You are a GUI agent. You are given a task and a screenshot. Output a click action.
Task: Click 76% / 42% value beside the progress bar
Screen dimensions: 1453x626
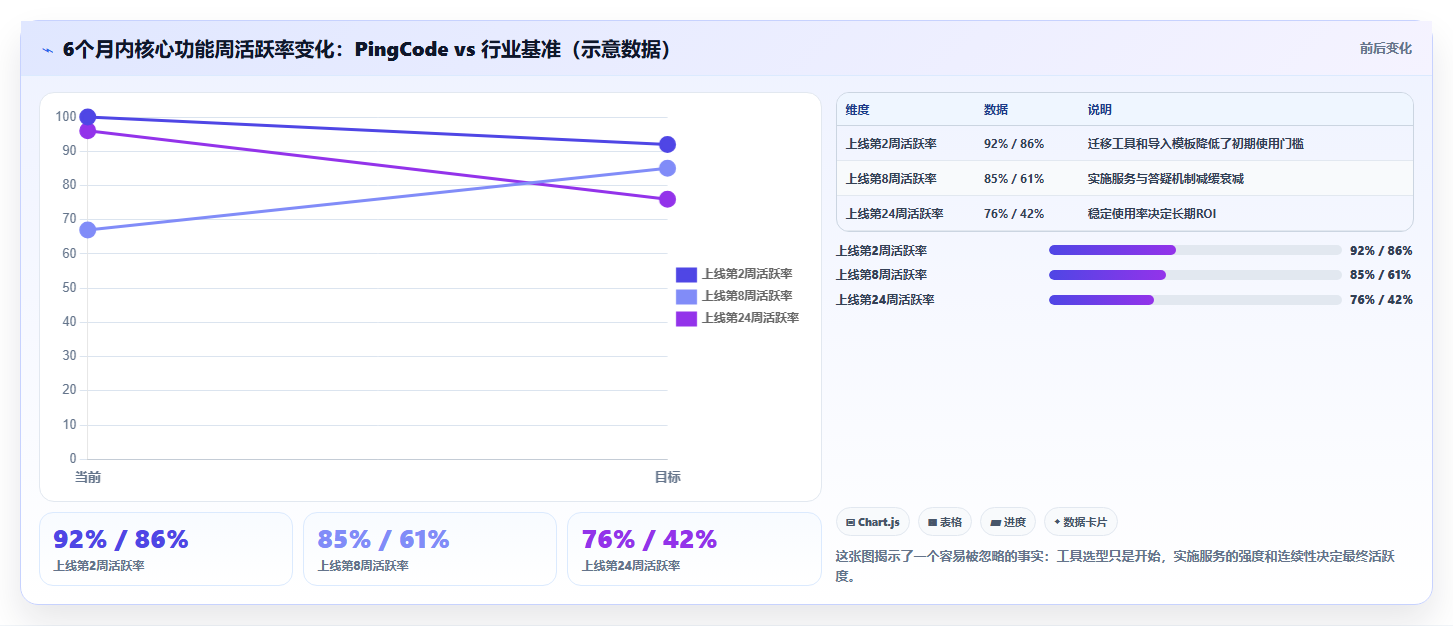[1381, 300]
